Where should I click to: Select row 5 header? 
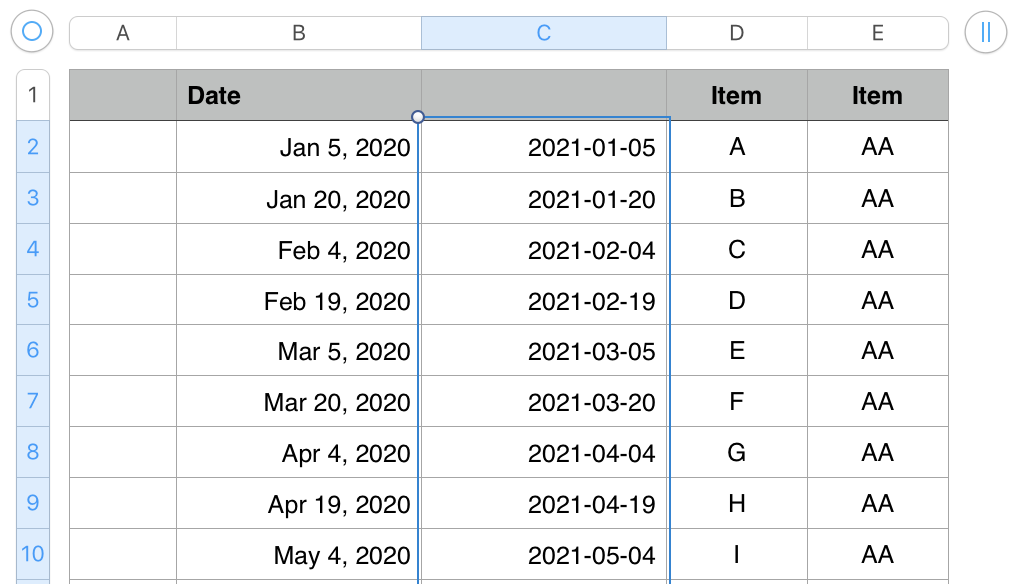click(33, 300)
